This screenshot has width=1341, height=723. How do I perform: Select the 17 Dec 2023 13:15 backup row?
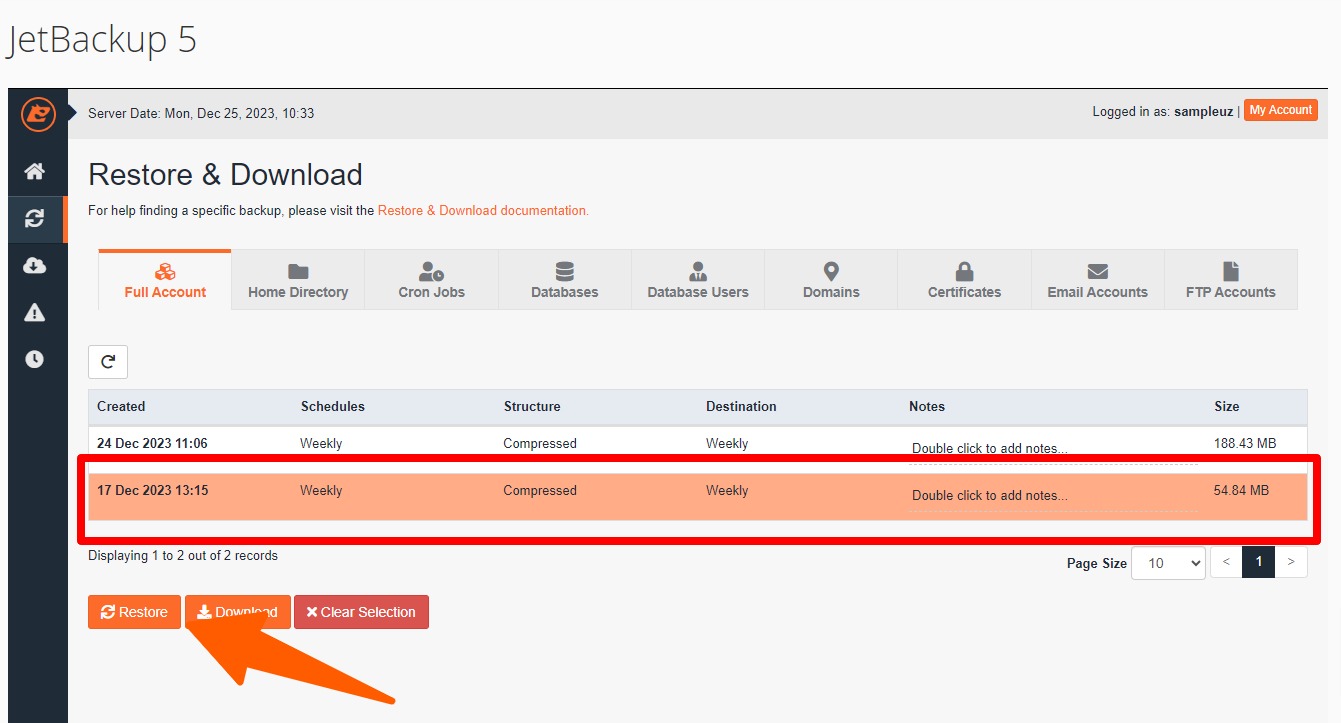pyautogui.click(x=697, y=496)
